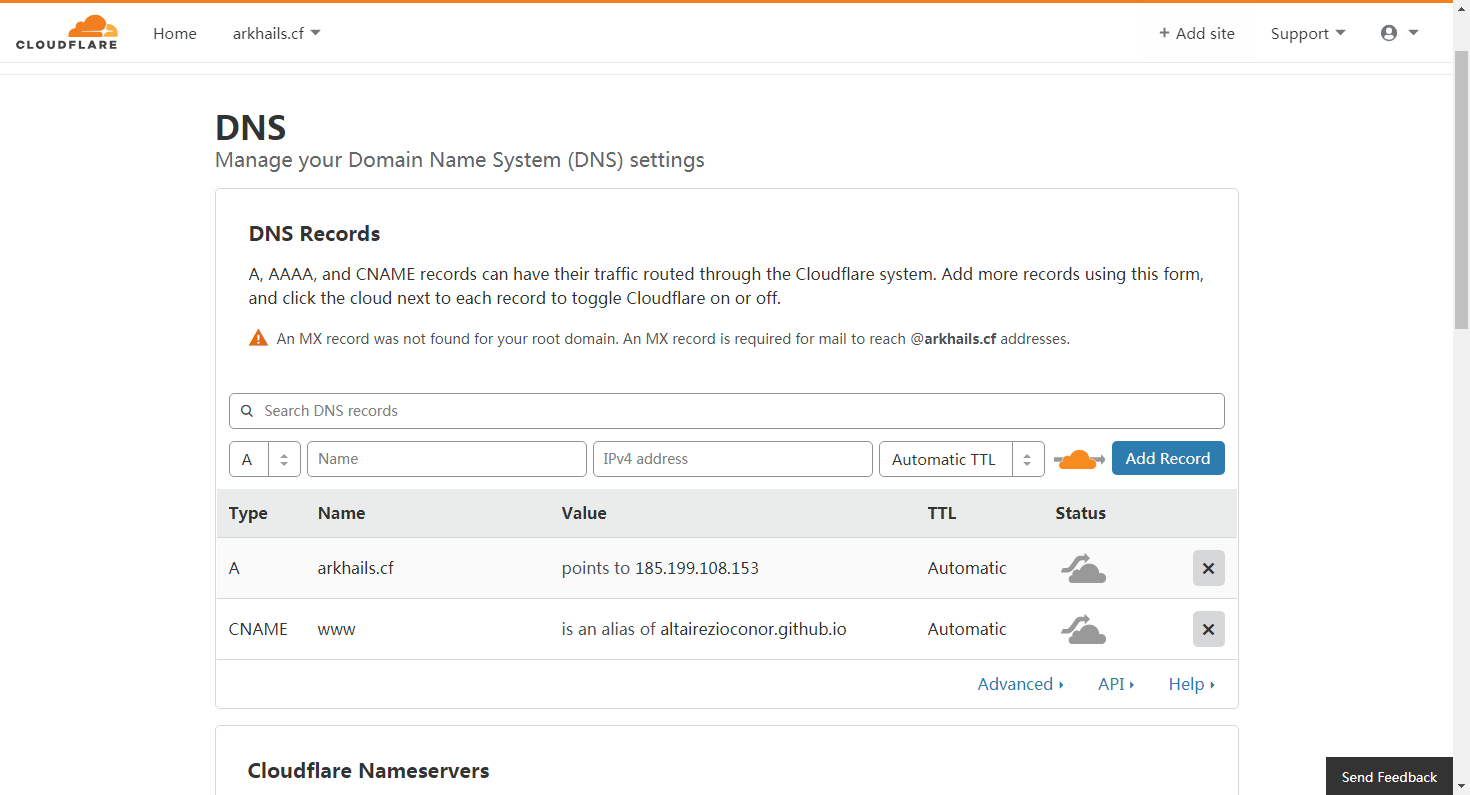Click the Add Record button
Image resolution: width=1470 pixels, height=795 pixels.
(x=1167, y=459)
